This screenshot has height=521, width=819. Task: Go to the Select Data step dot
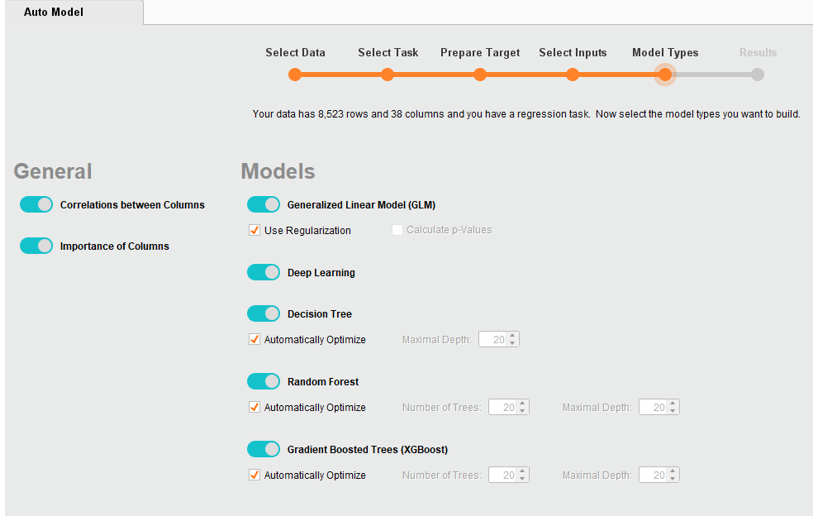(295, 75)
